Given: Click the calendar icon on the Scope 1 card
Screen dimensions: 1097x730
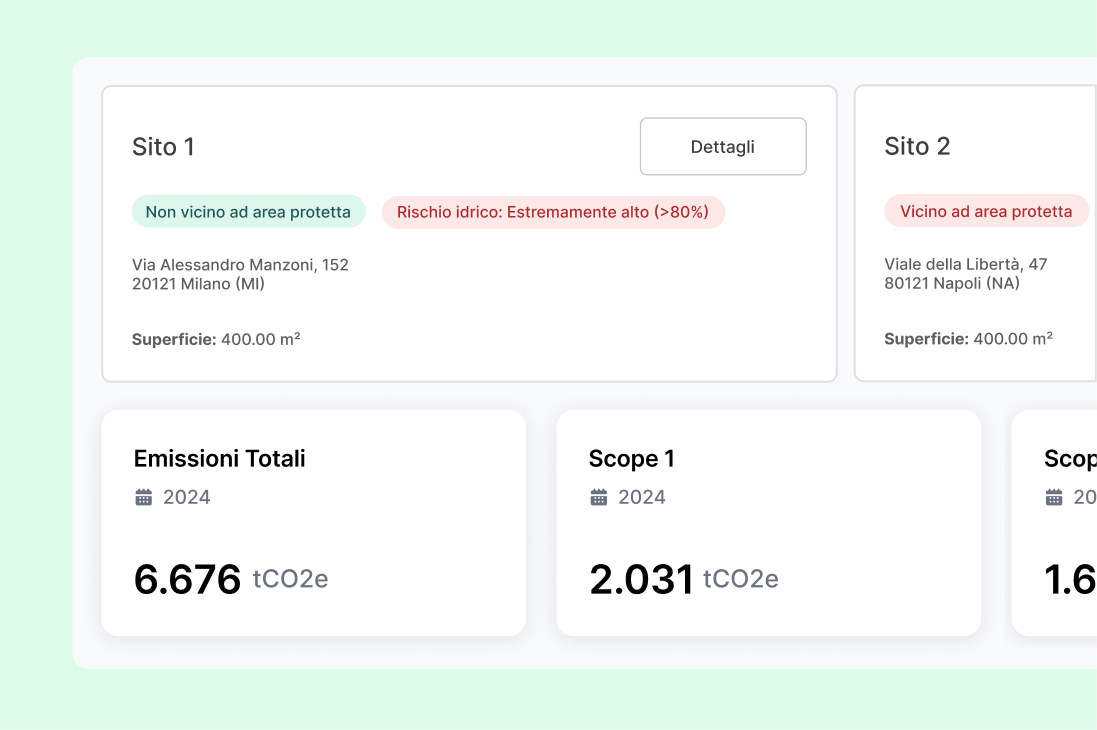Looking at the screenshot, I should (598, 496).
